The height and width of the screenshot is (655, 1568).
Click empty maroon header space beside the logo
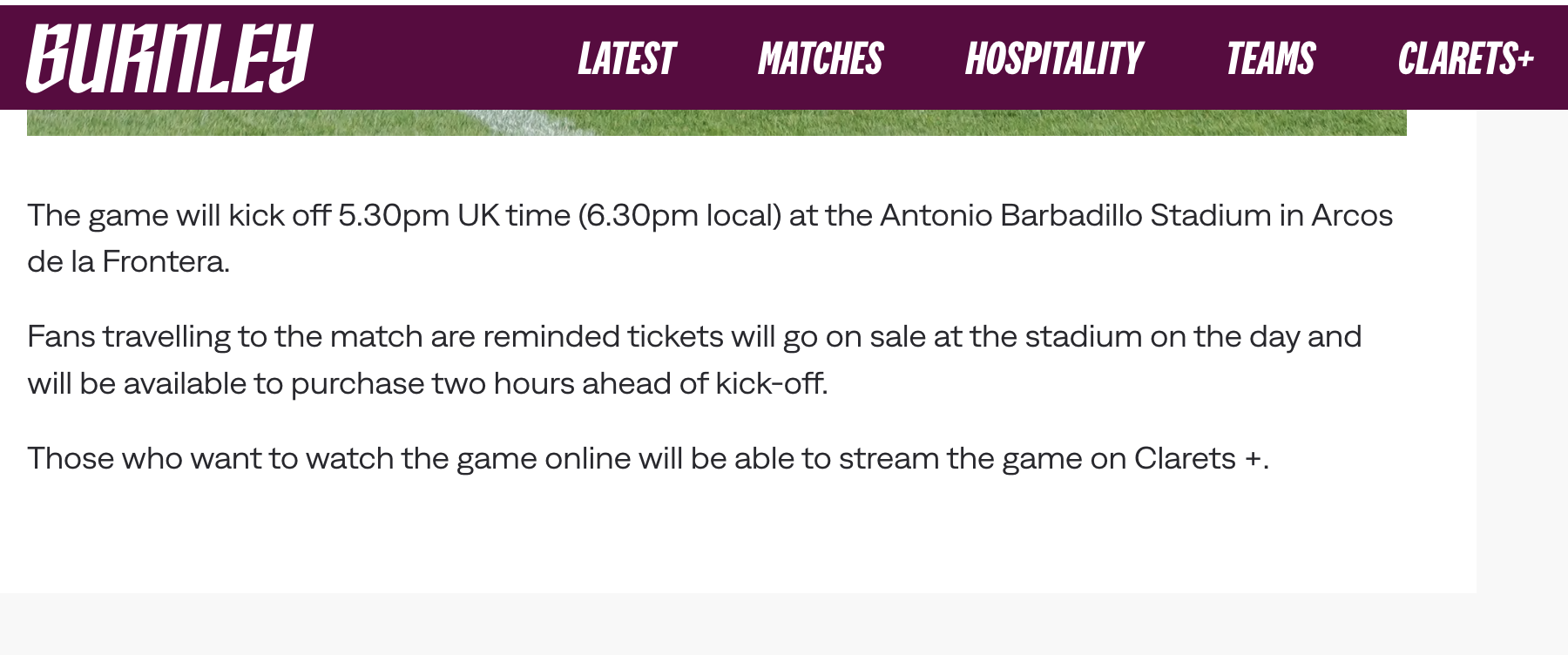(x=436, y=57)
